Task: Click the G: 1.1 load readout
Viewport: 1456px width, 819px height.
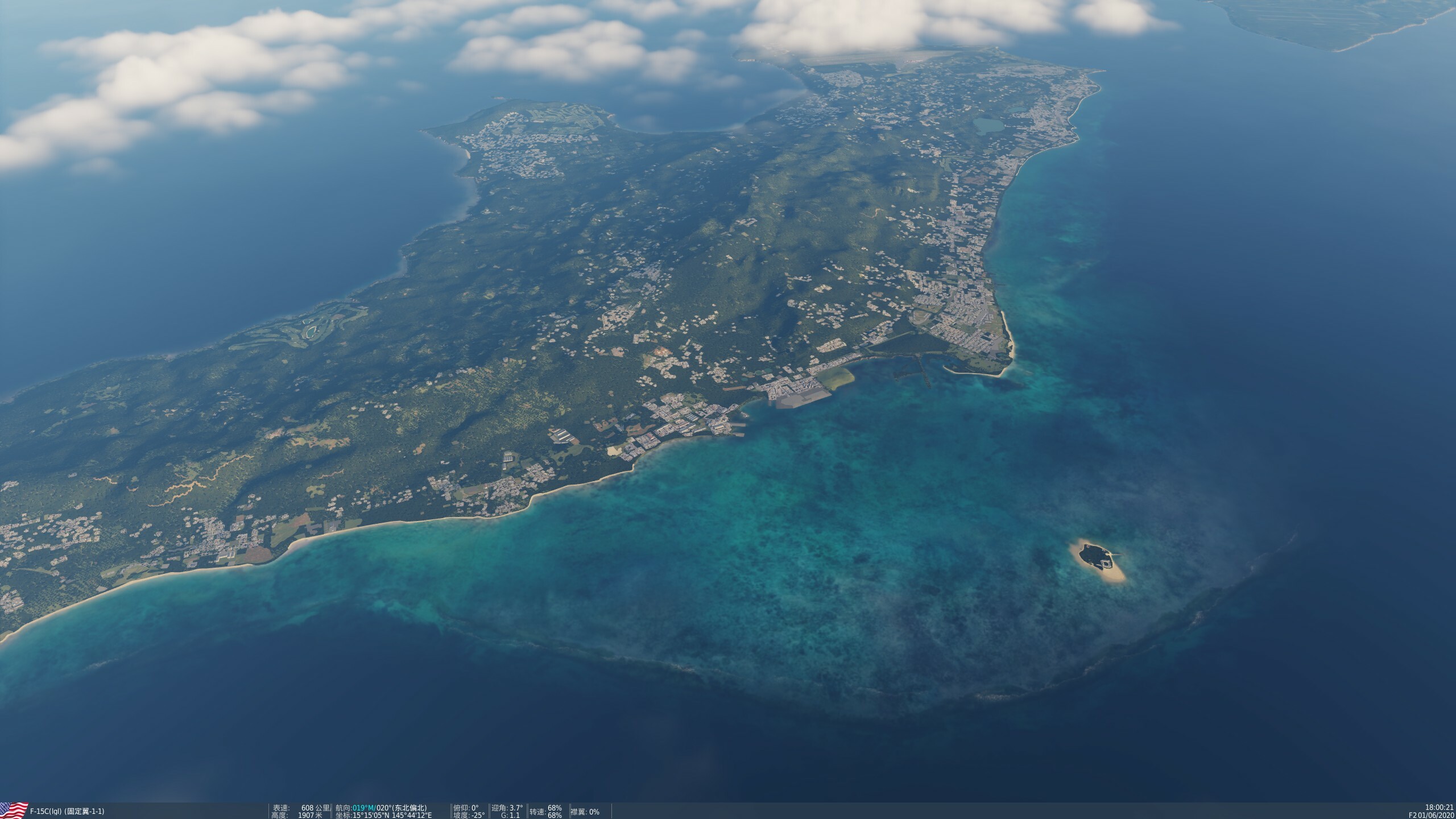Action: (510, 816)
